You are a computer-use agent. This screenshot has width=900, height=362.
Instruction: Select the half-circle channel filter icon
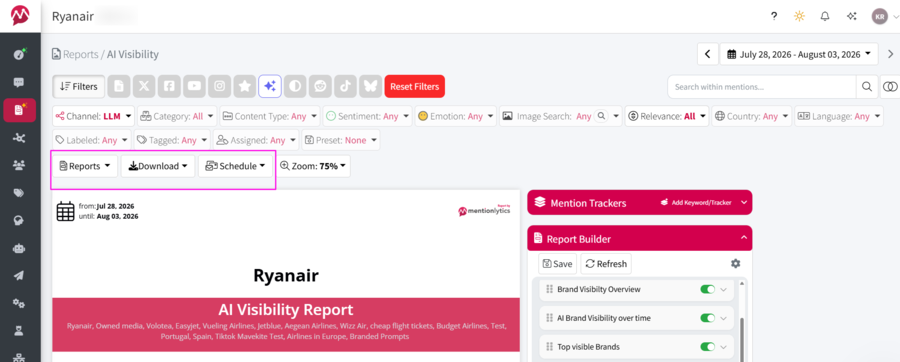click(x=295, y=86)
